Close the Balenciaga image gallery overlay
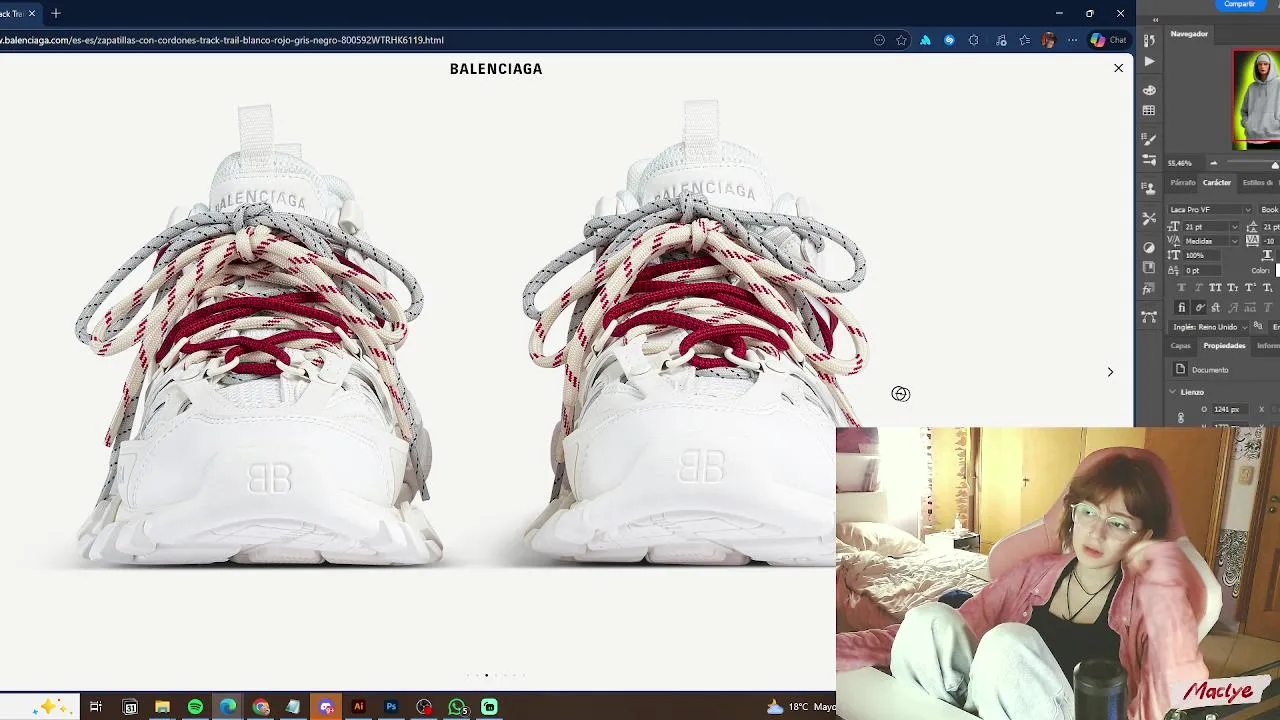The width and height of the screenshot is (1280, 720). coord(1118,68)
